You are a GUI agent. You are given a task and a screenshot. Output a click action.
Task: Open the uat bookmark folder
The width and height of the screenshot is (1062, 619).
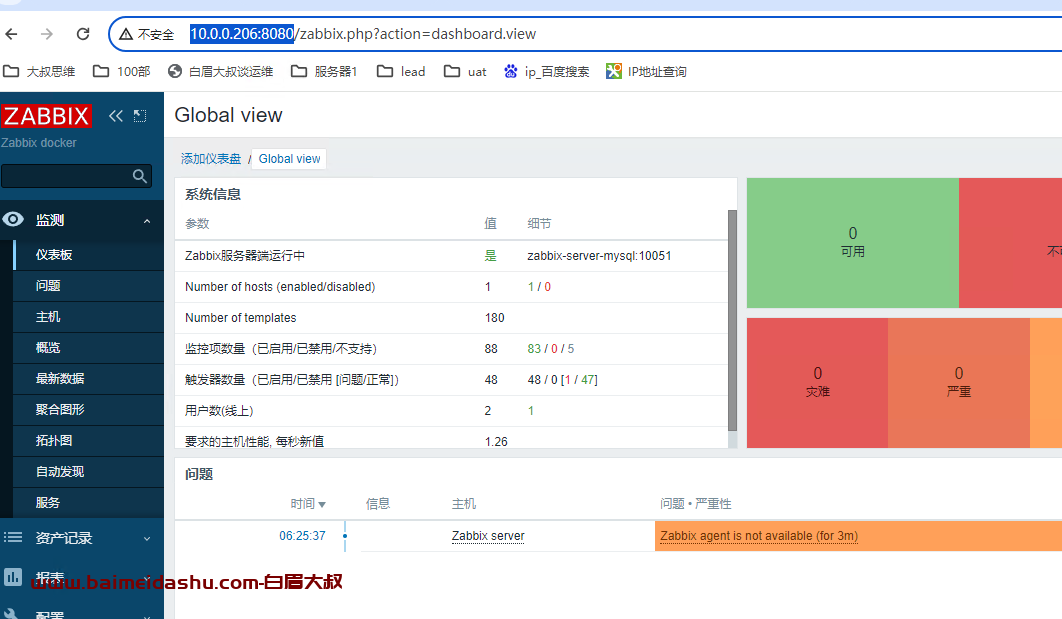pos(465,71)
